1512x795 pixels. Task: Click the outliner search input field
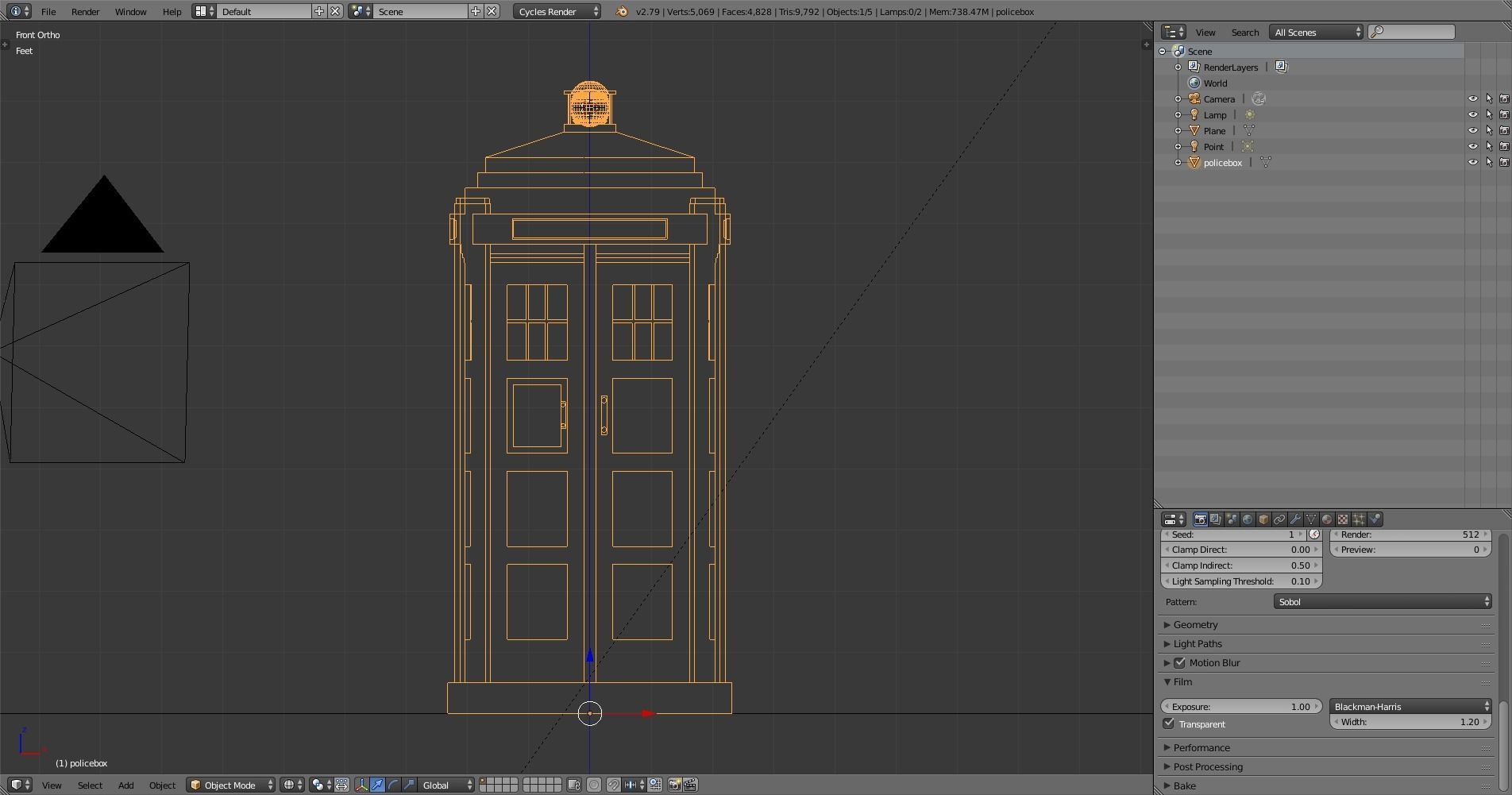(x=1412, y=32)
